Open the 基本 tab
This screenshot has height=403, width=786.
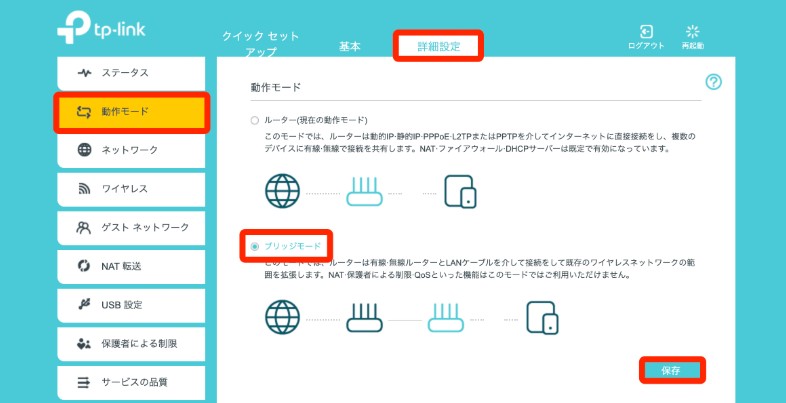coord(350,46)
